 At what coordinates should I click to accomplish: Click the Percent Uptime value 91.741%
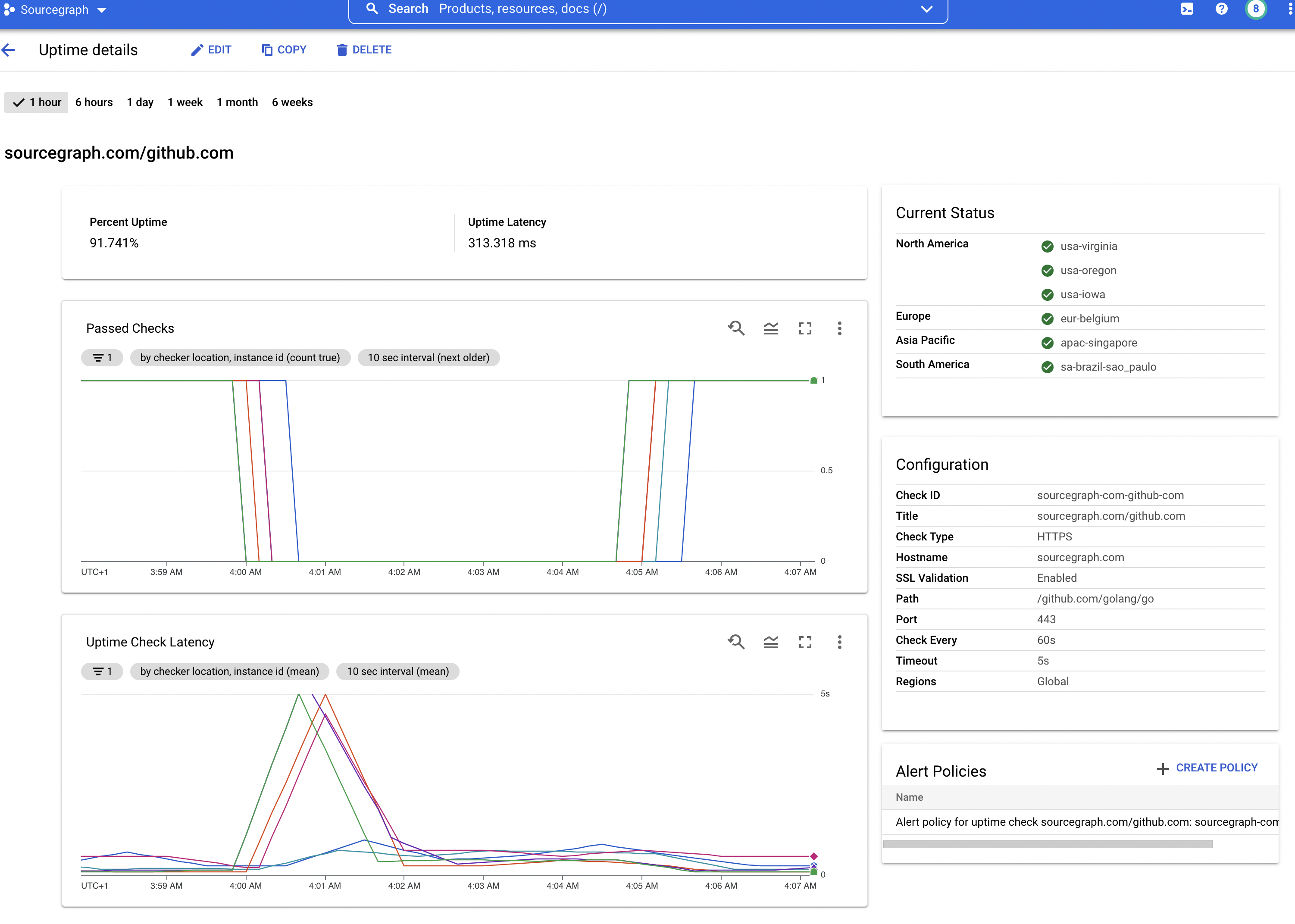click(114, 243)
